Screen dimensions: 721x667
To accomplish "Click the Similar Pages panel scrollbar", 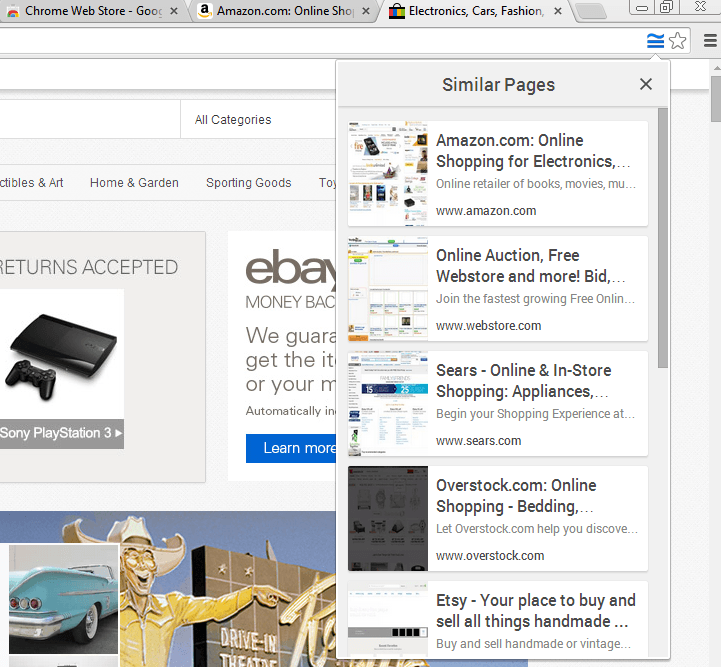I will tap(662, 238).
